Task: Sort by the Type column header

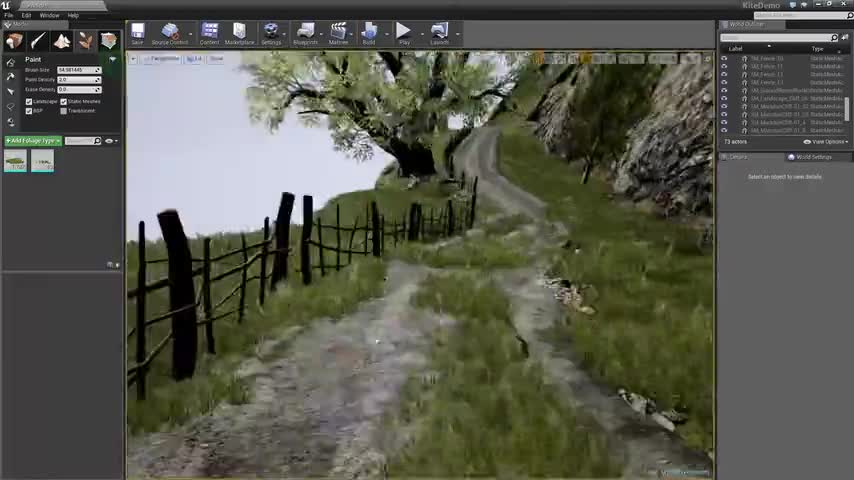Action: coord(817,49)
